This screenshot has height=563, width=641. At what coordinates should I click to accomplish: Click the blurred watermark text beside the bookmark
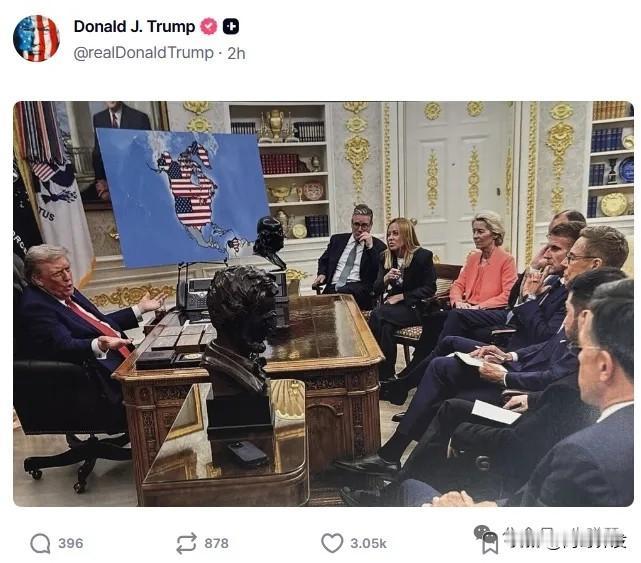(565, 538)
